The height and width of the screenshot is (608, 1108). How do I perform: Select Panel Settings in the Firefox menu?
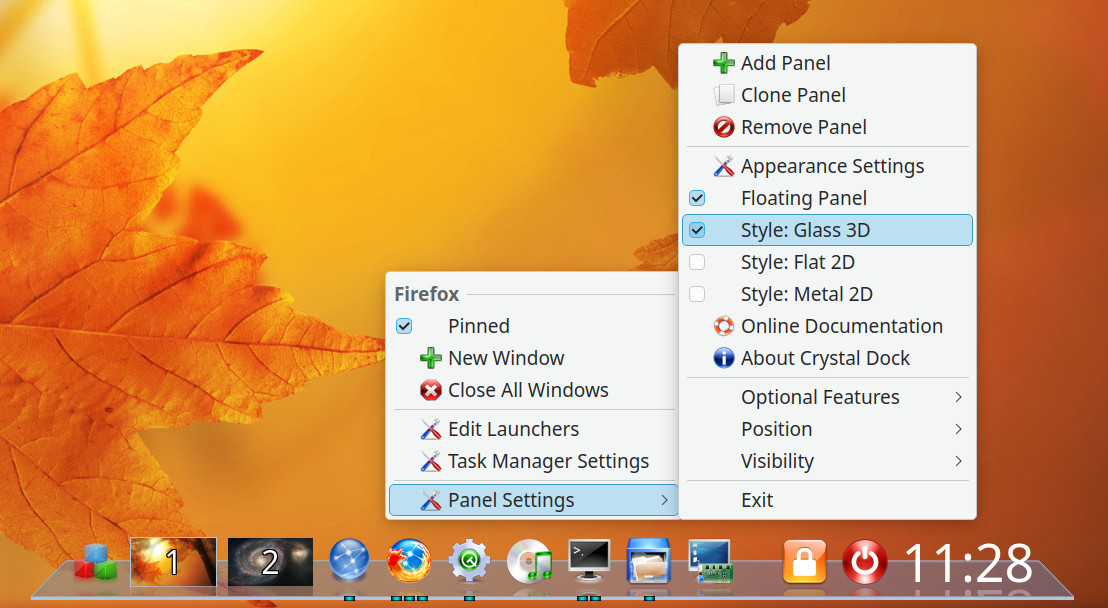pyautogui.click(x=513, y=499)
